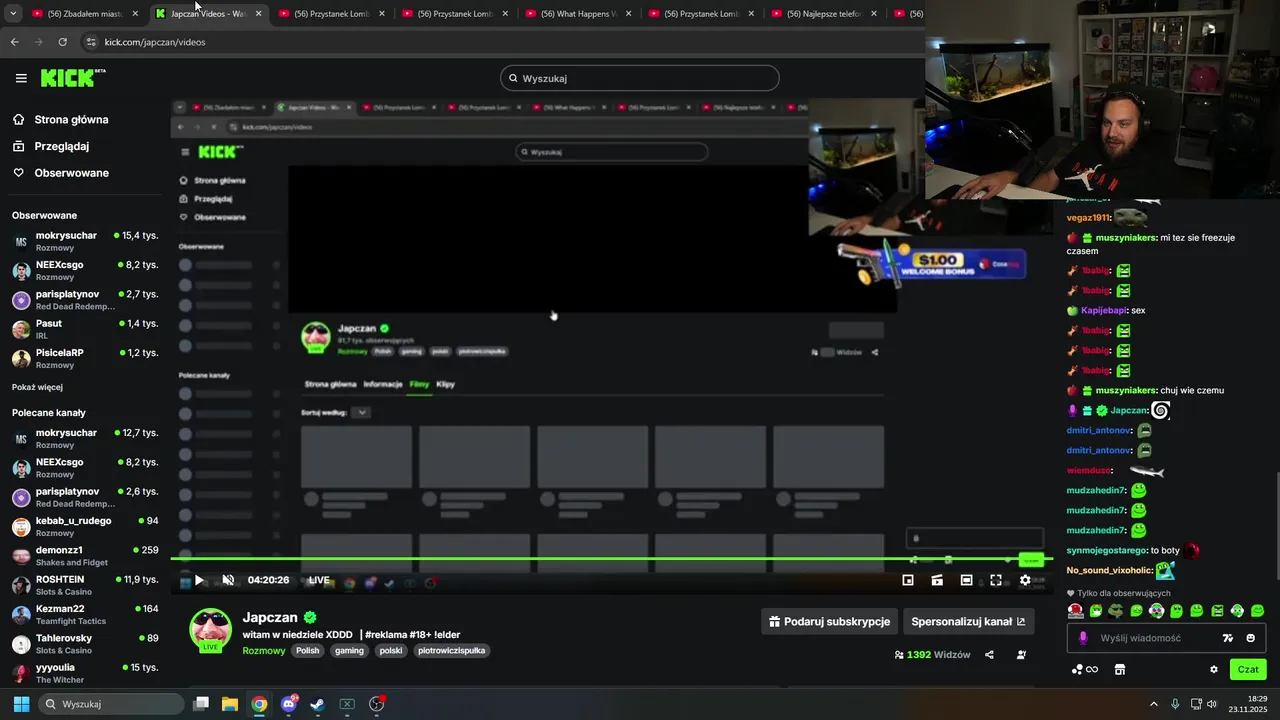Play the stream video
Viewport: 1280px width, 720px height.
(x=199, y=580)
